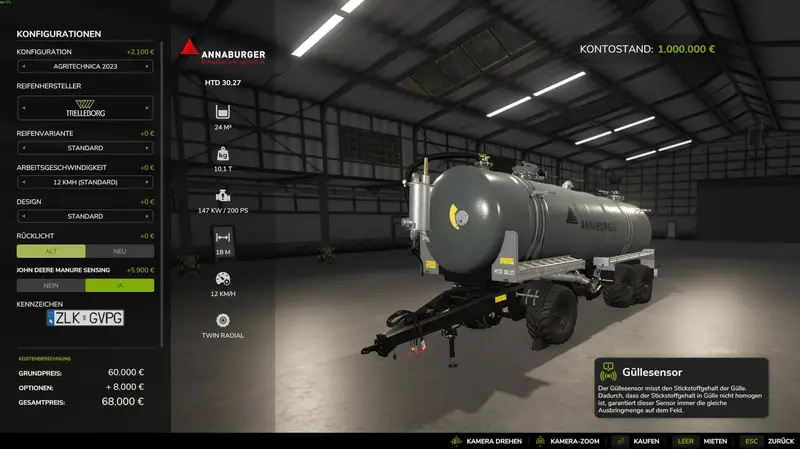The image size is (800, 449).
Task: Switch to previous Reifenvariante option
Action: pyautogui.click(x=22, y=148)
